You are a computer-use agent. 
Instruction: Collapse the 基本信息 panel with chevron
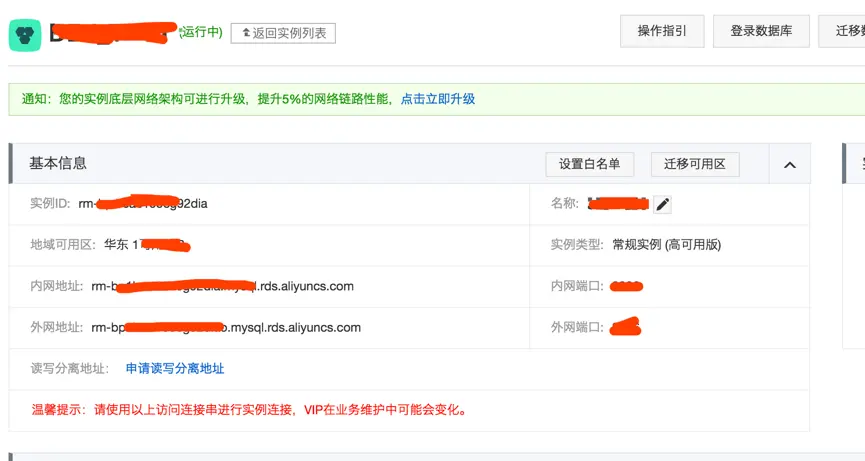pos(790,164)
